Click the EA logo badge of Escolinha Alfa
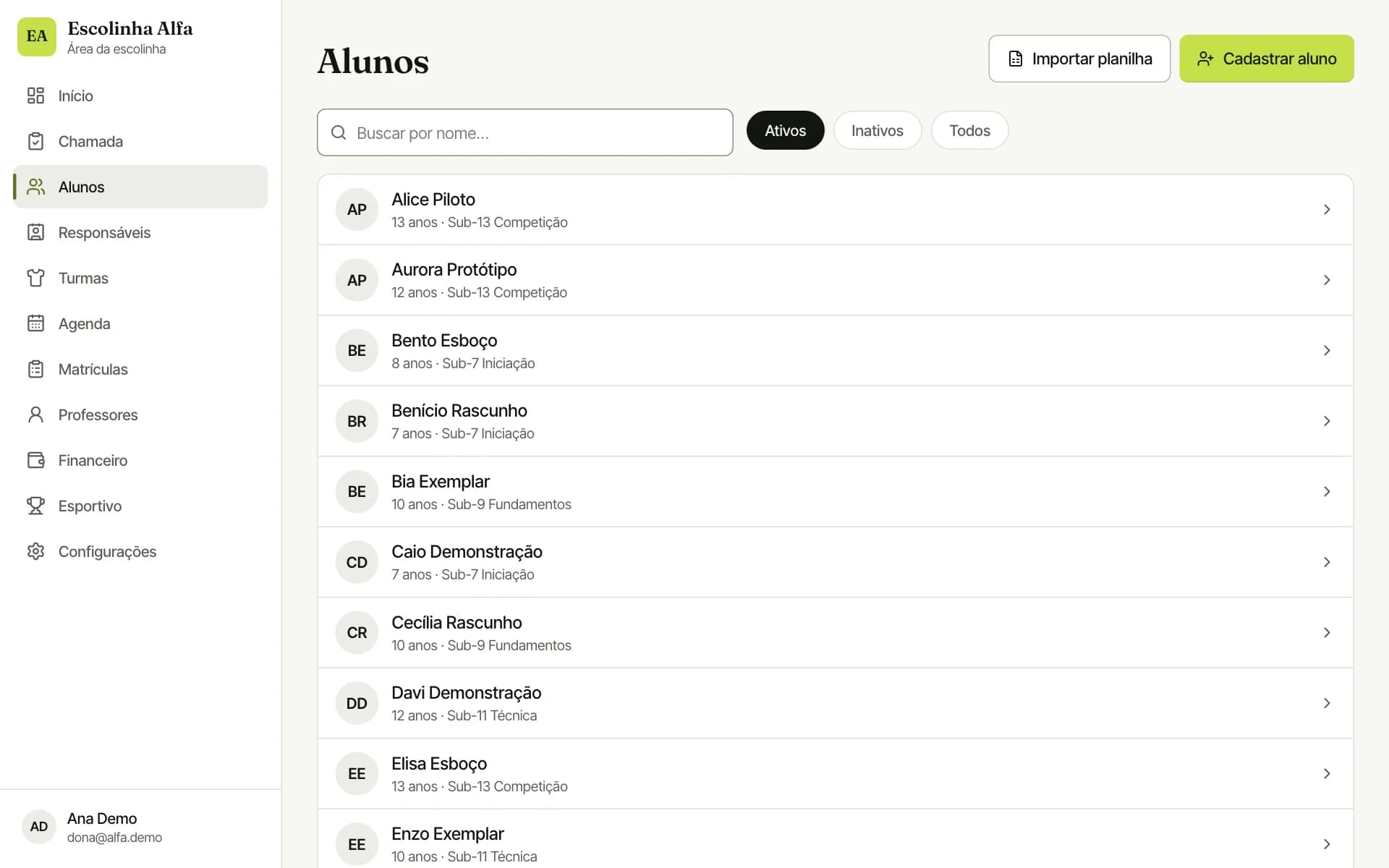Image resolution: width=1389 pixels, height=868 pixels. (37, 37)
